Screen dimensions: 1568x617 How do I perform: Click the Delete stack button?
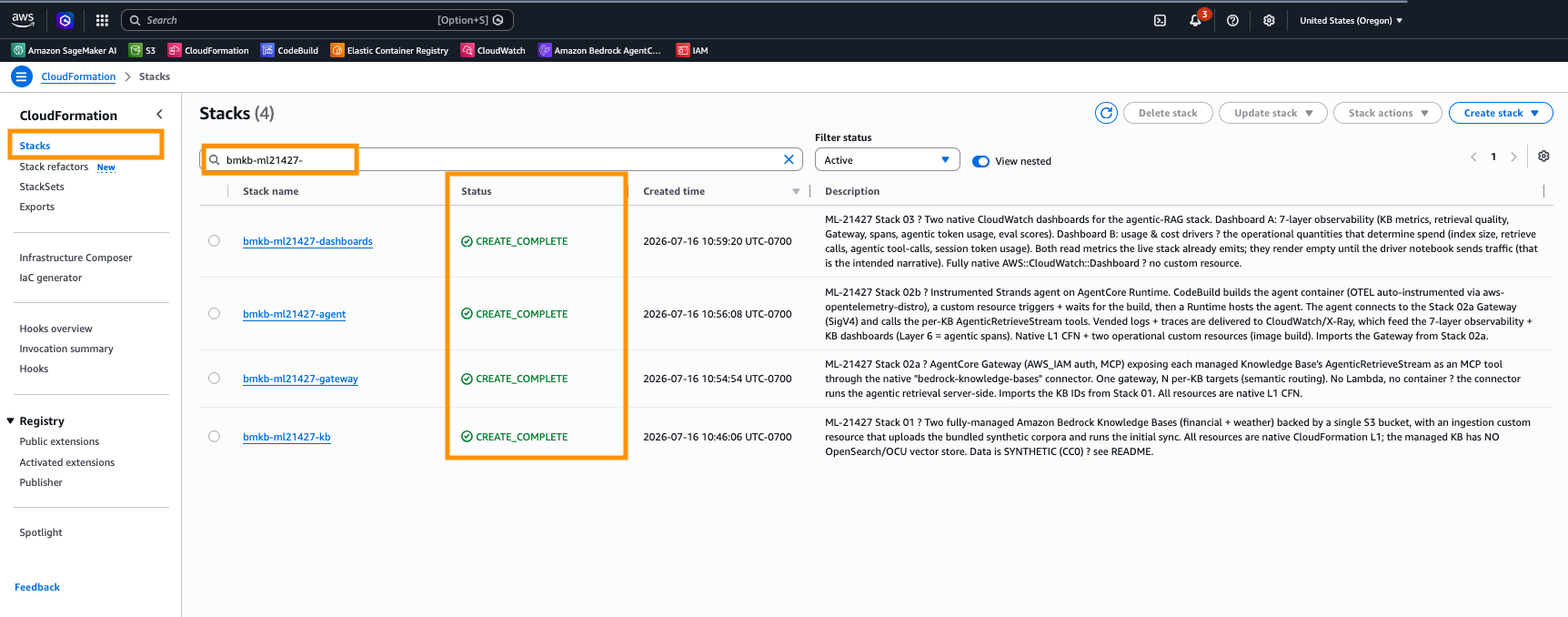tap(1168, 113)
